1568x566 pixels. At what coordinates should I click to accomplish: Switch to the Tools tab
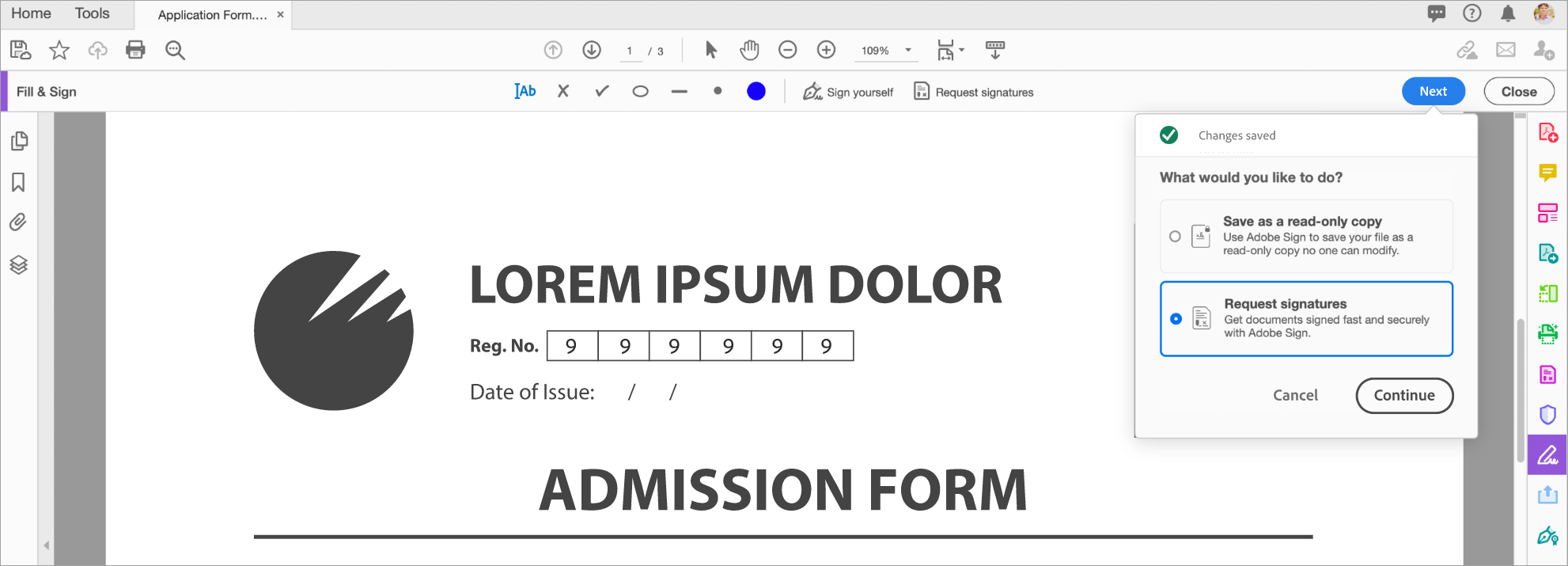click(93, 13)
